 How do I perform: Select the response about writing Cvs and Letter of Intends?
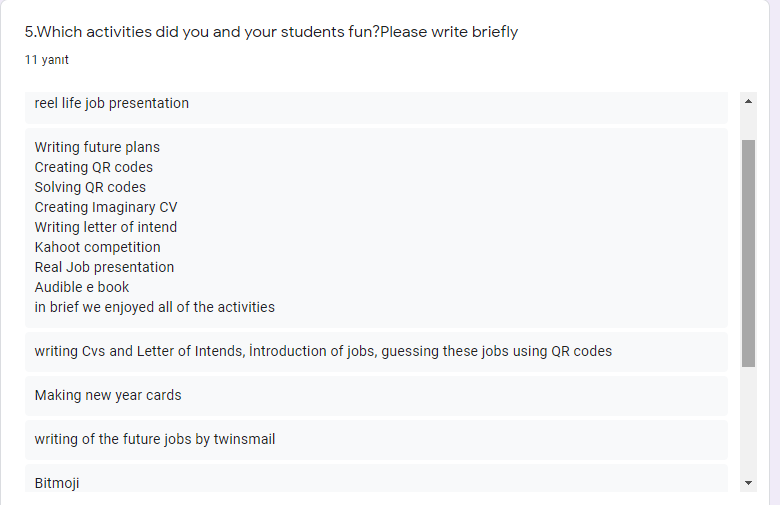pos(323,351)
